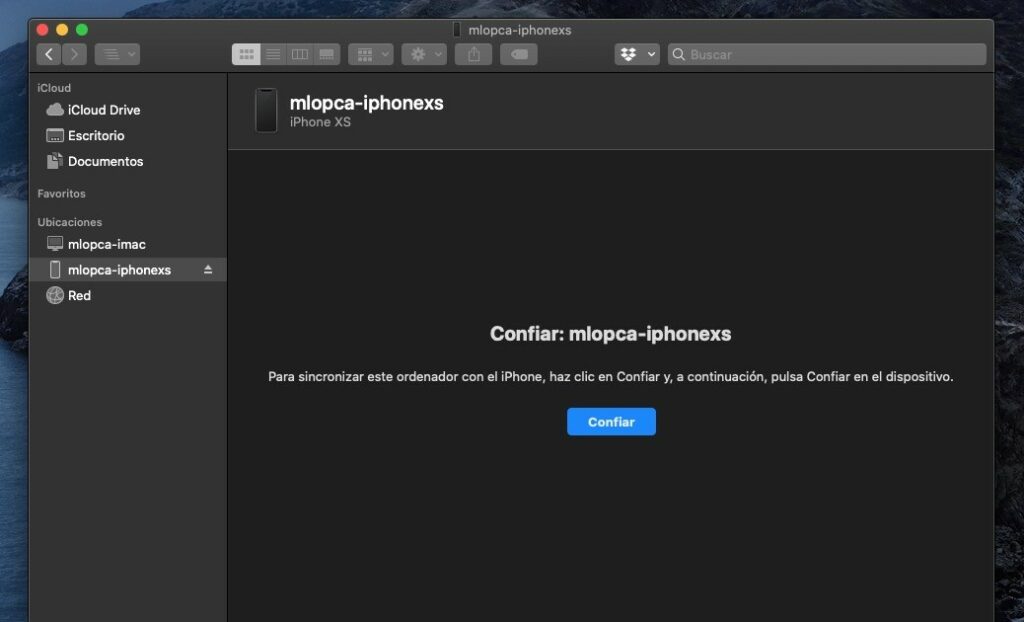Go forward with the Finder forward arrow
1024x622 pixels.
(x=74, y=54)
